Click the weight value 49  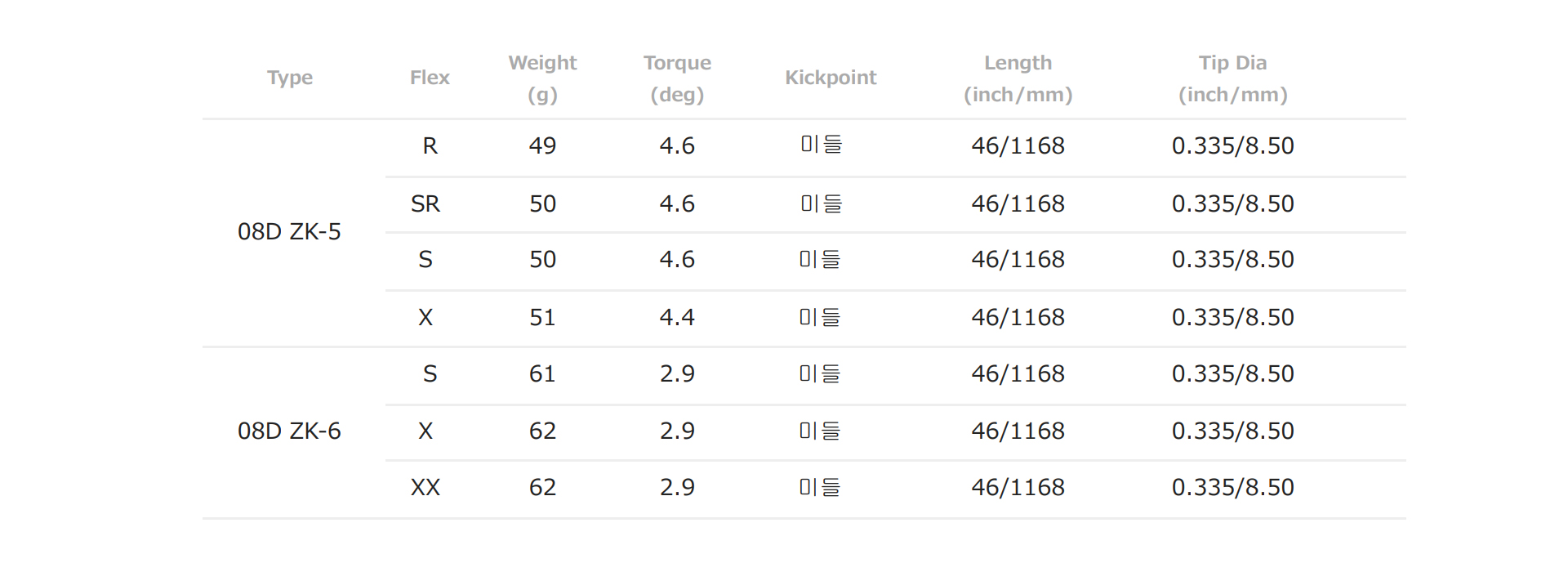tap(542, 146)
